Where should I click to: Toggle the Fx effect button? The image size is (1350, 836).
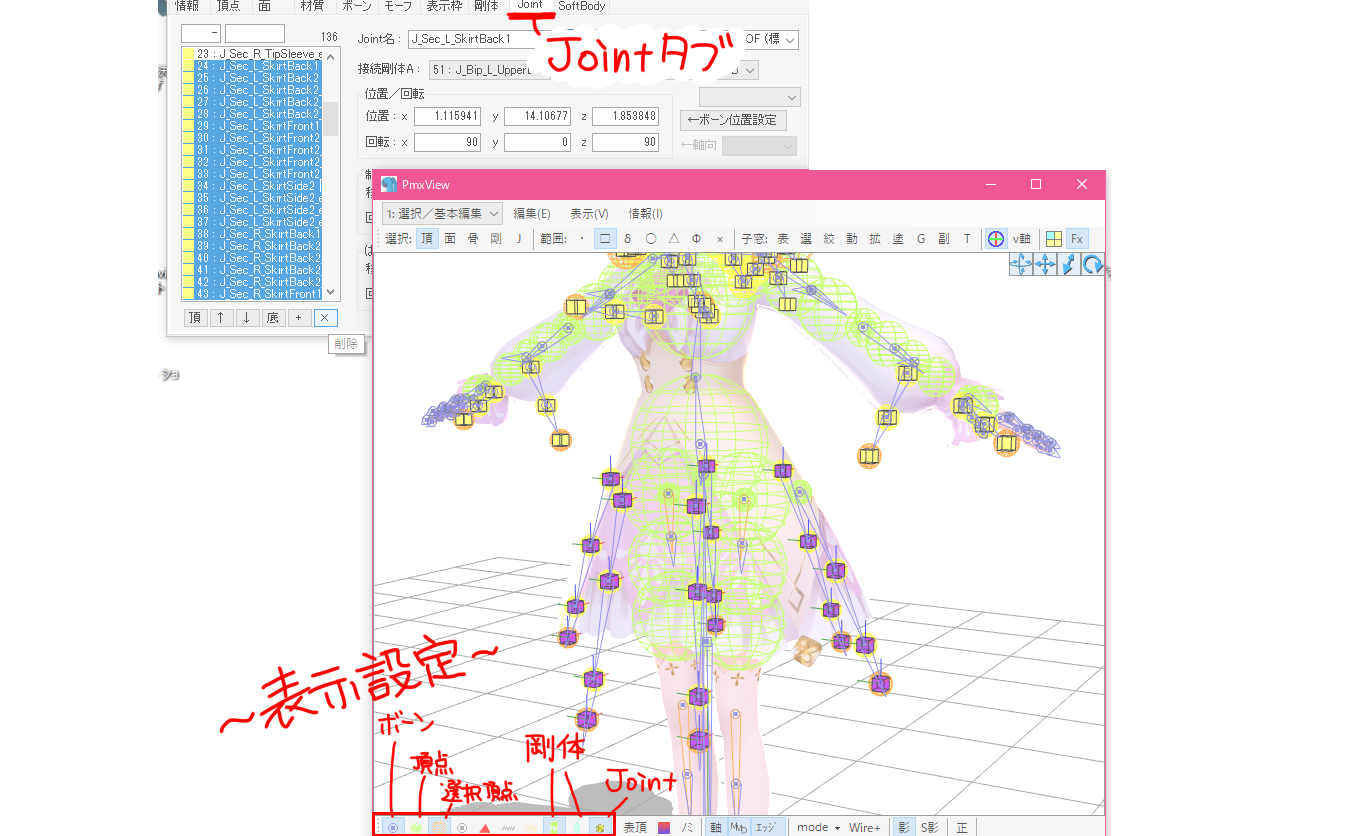[1077, 239]
